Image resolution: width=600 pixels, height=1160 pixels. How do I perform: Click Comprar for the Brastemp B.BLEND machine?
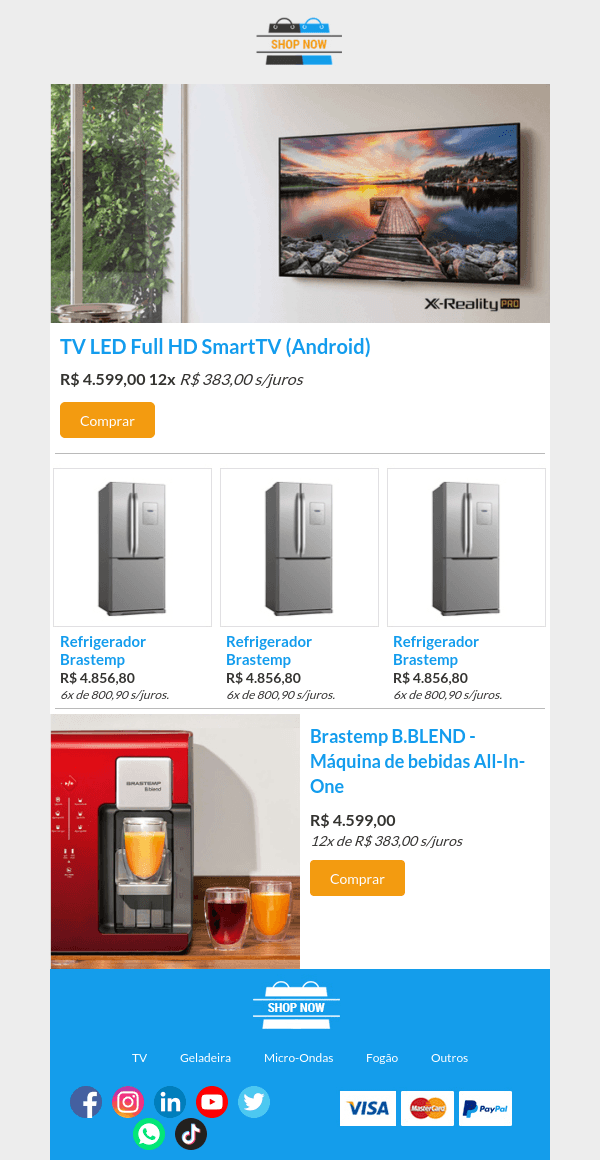tap(357, 877)
